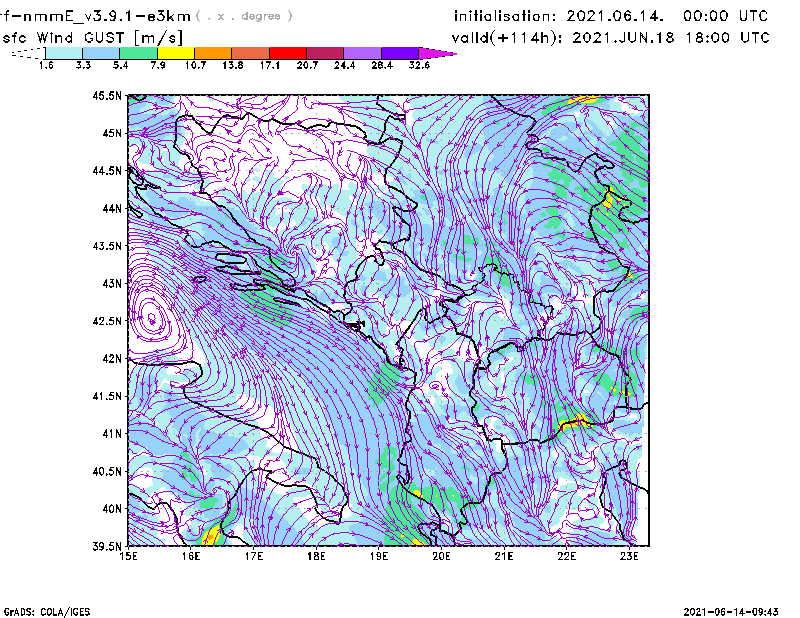Click the '( . x . degree )' grey text
The height and width of the screenshot is (618, 800).
244,16
